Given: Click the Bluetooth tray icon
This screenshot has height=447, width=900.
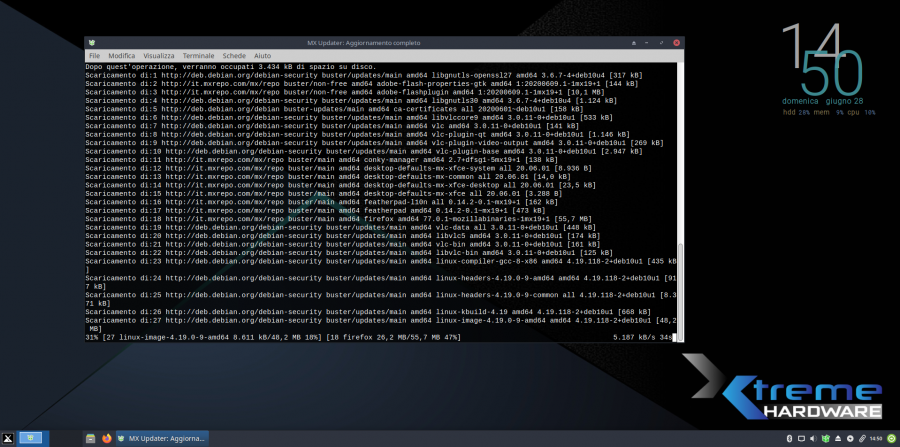Looking at the screenshot, I should 789,438.
